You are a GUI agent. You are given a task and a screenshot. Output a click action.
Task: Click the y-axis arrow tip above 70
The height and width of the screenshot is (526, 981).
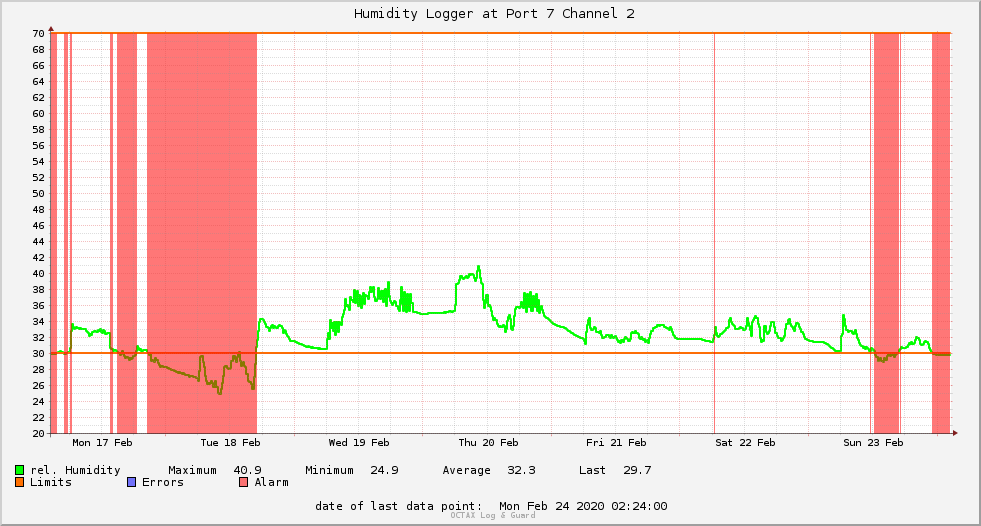[51, 29]
